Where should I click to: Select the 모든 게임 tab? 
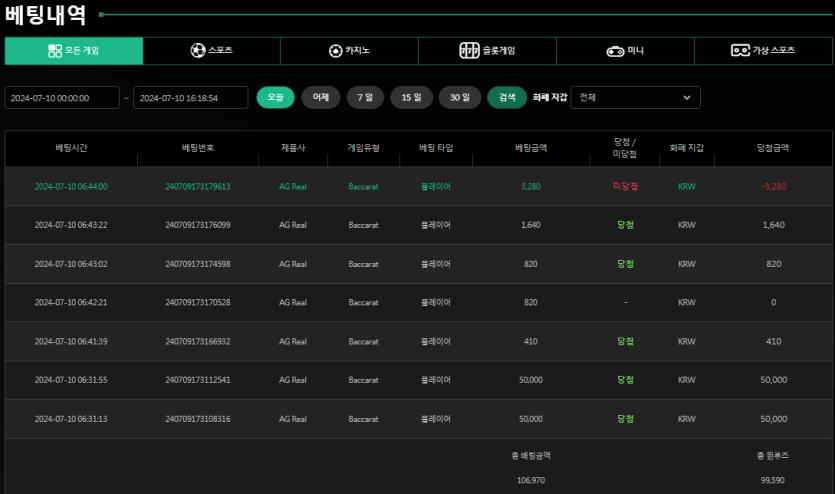pyautogui.click(x=73, y=51)
